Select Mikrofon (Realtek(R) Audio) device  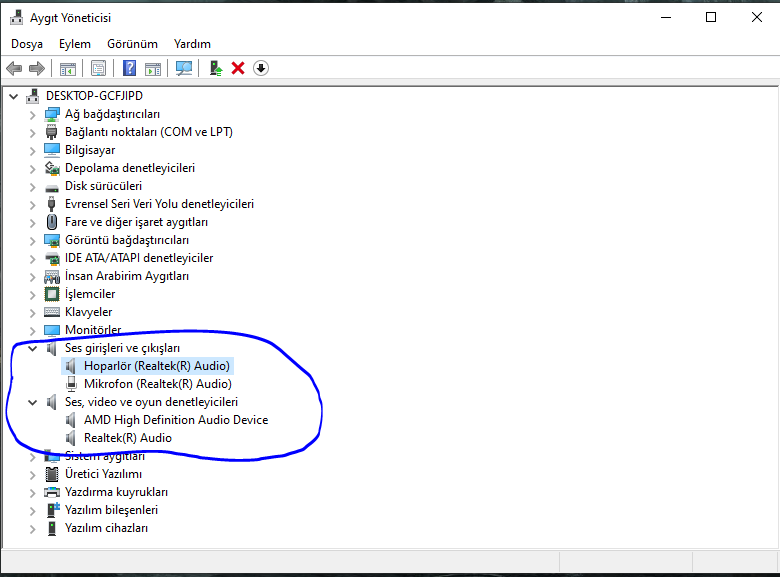point(158,384)
